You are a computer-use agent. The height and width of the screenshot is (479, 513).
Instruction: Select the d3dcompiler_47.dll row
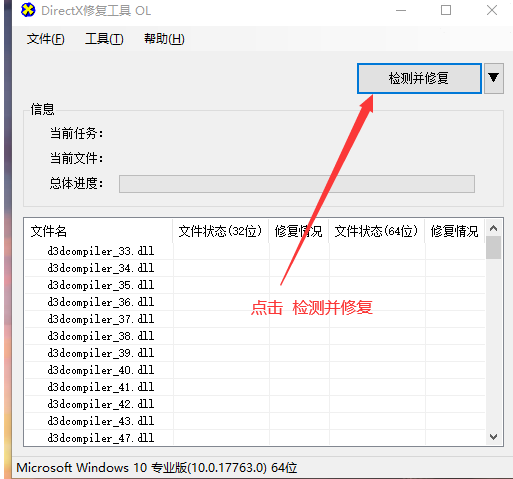[x=255, y=438]
